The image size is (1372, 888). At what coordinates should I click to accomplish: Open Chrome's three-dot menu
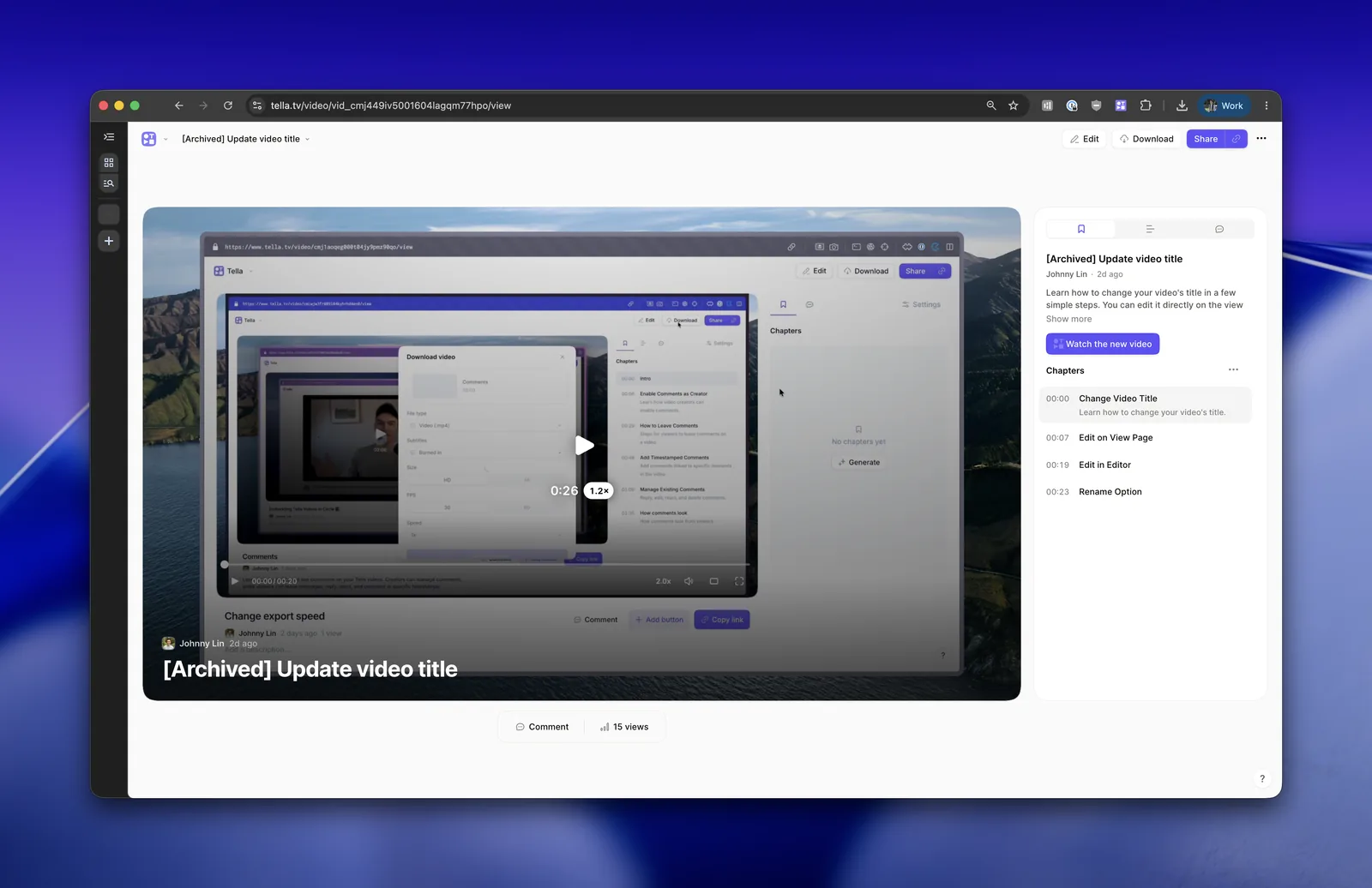point(1267,105)
